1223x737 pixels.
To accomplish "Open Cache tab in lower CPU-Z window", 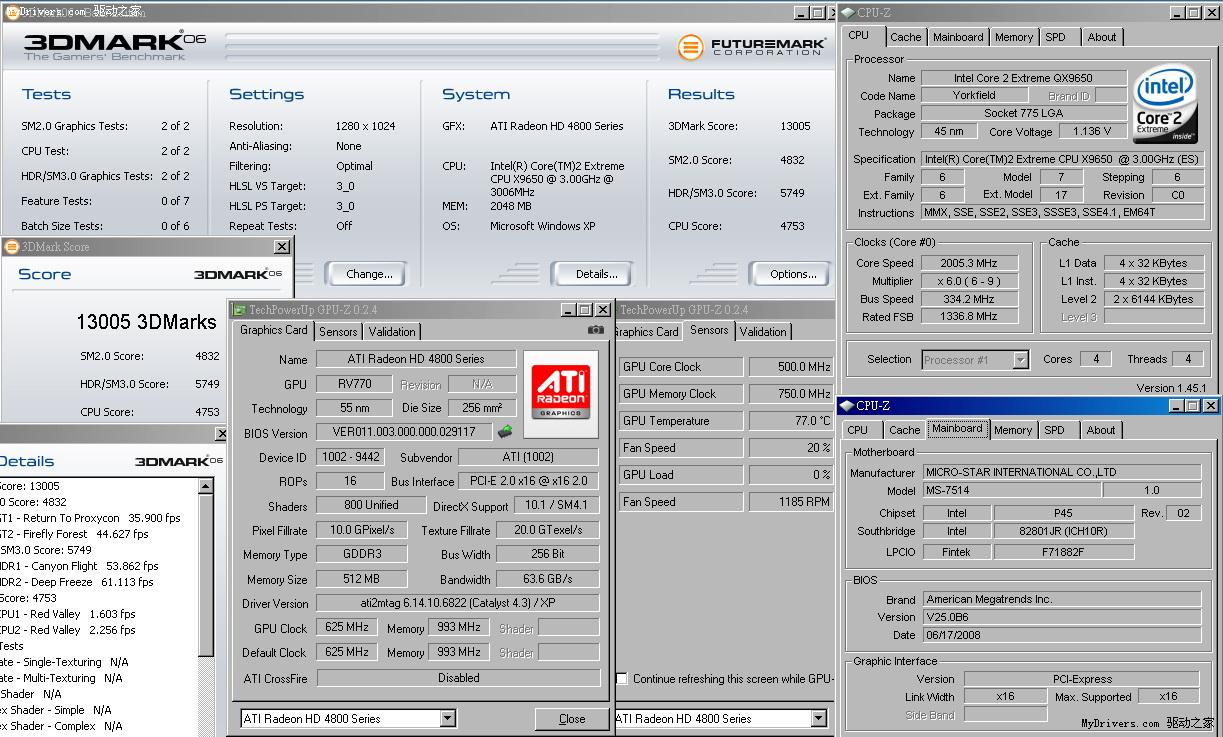I will (x=905, y=430).
